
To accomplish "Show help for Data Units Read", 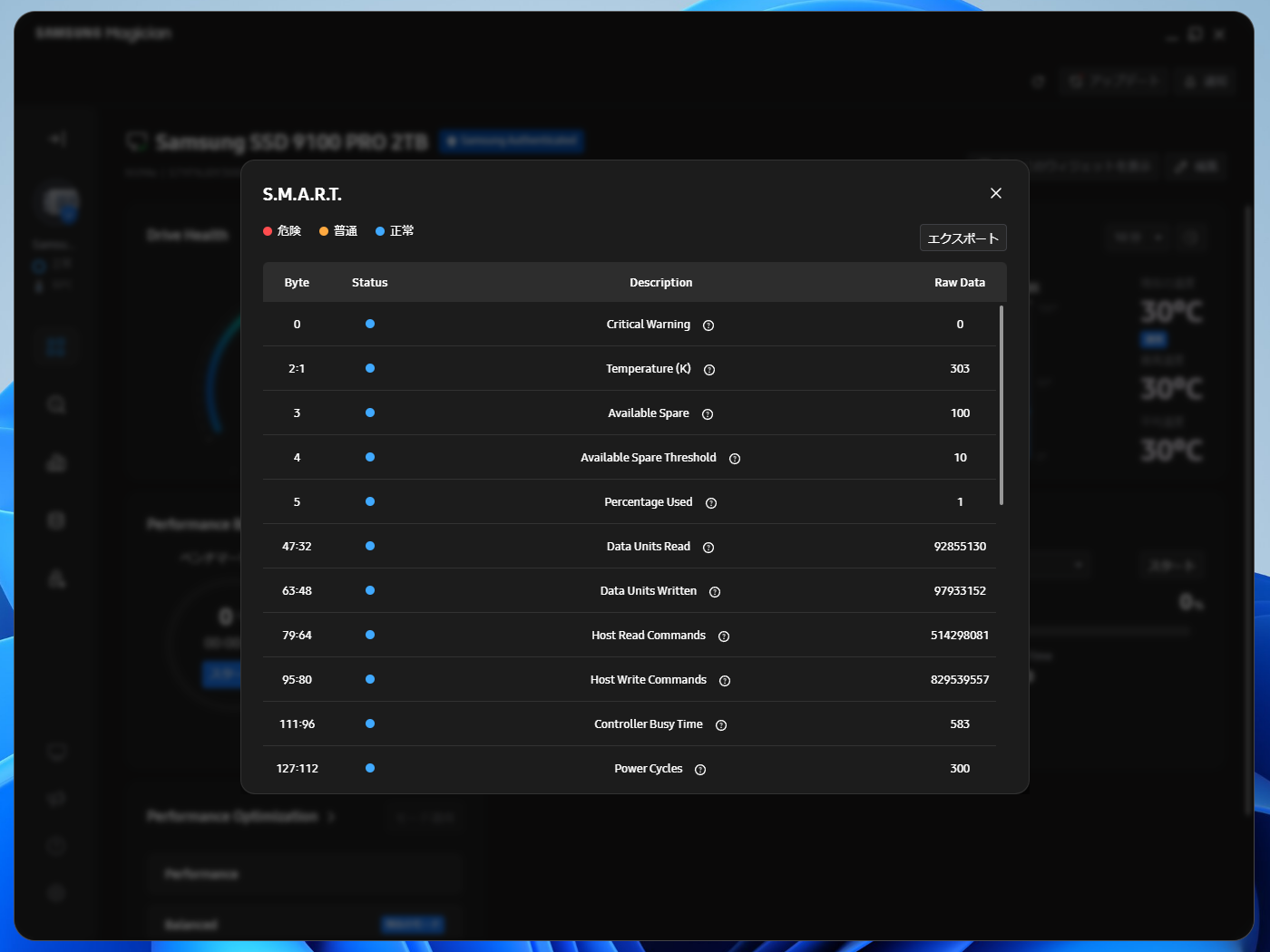I will click(708, 548).
